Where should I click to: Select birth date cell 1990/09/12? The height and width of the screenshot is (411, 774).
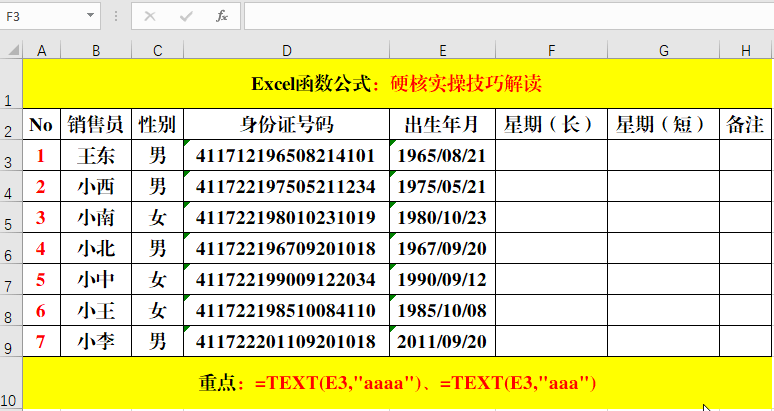(442, 279)
